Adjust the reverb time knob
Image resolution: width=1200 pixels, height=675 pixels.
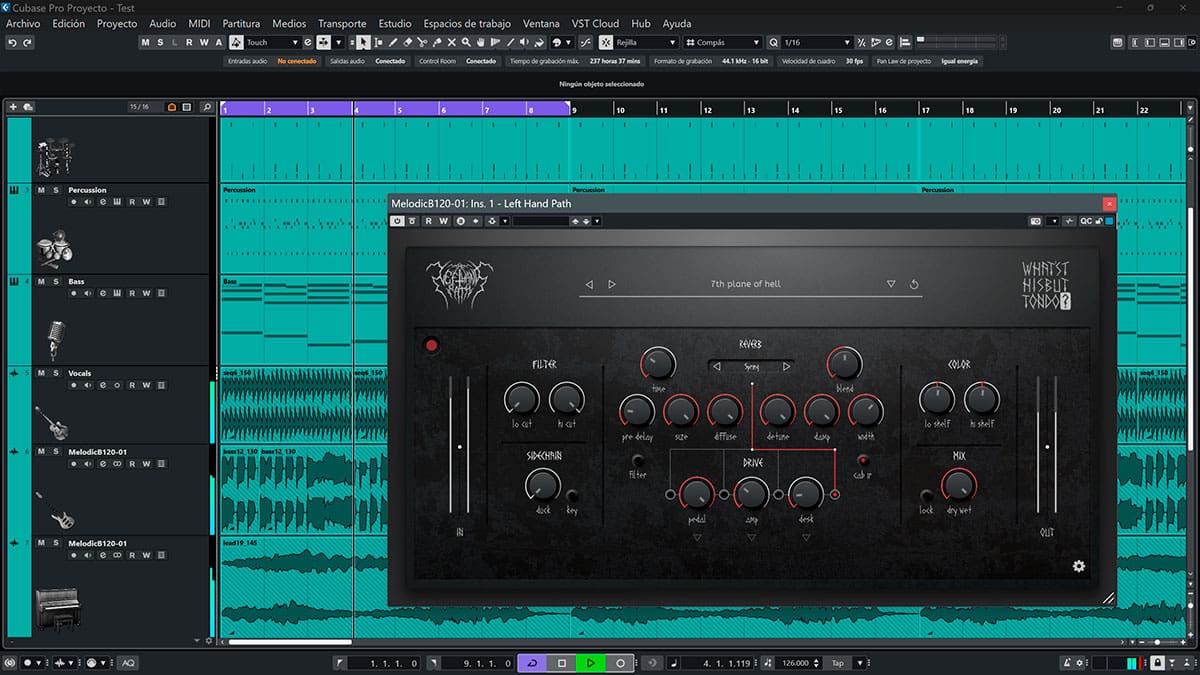(658, 364)
